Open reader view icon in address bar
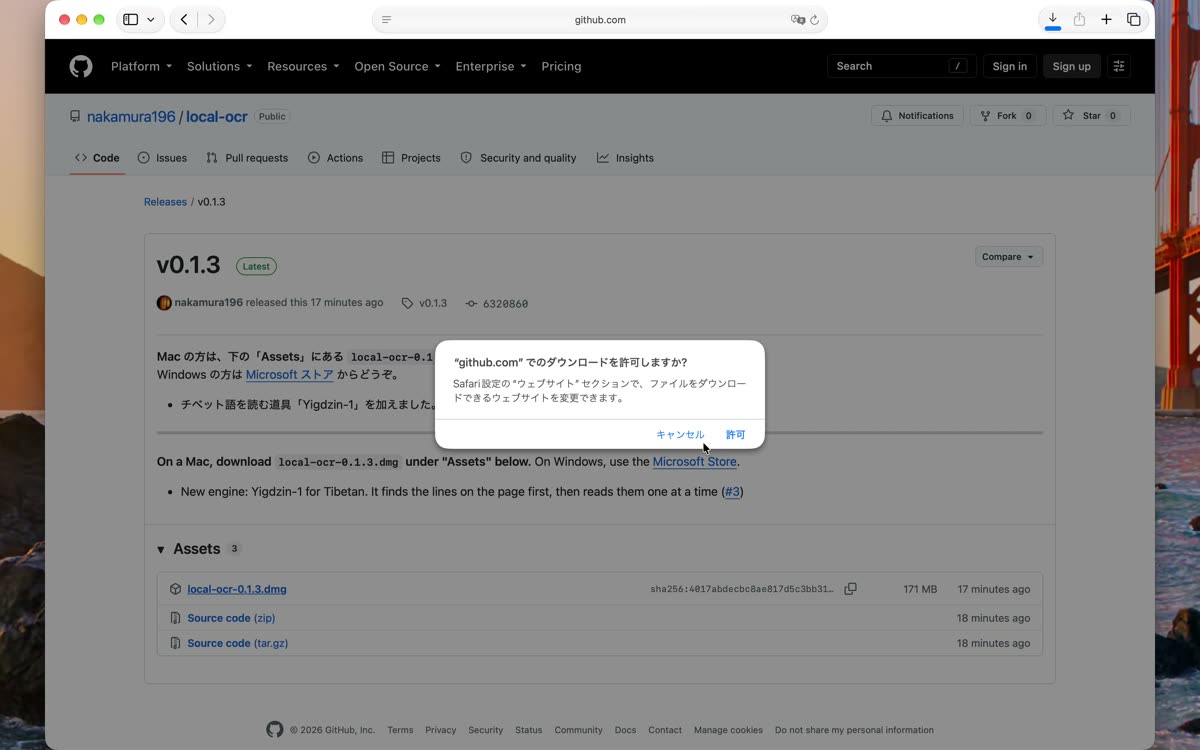Viewport: 1200px width, 750px height. pyautogui.click(x=387, y=20)
